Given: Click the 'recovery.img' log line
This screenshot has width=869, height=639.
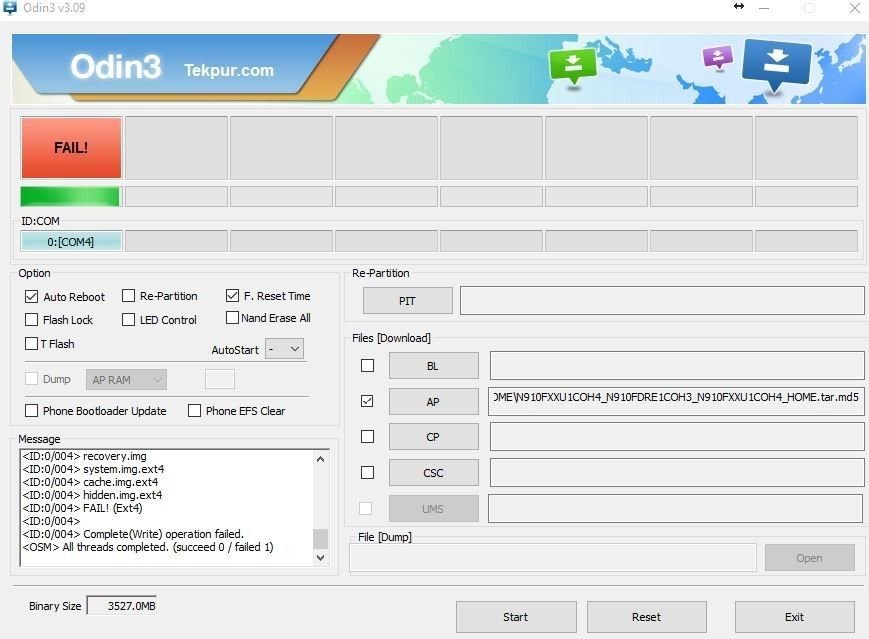Looking at the screenshot, I should [x=85, y=456].
